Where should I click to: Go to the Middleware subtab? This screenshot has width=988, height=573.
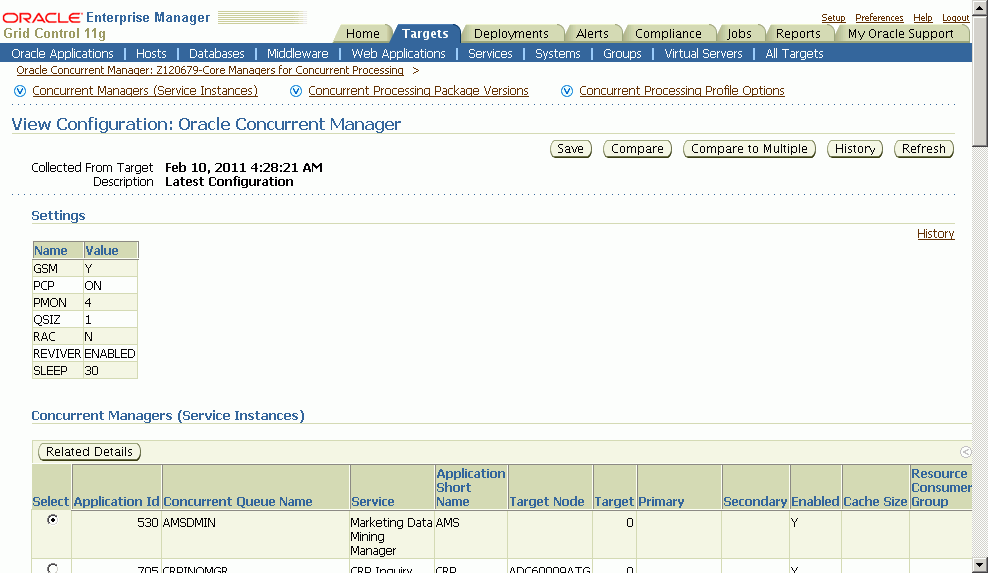297,54
